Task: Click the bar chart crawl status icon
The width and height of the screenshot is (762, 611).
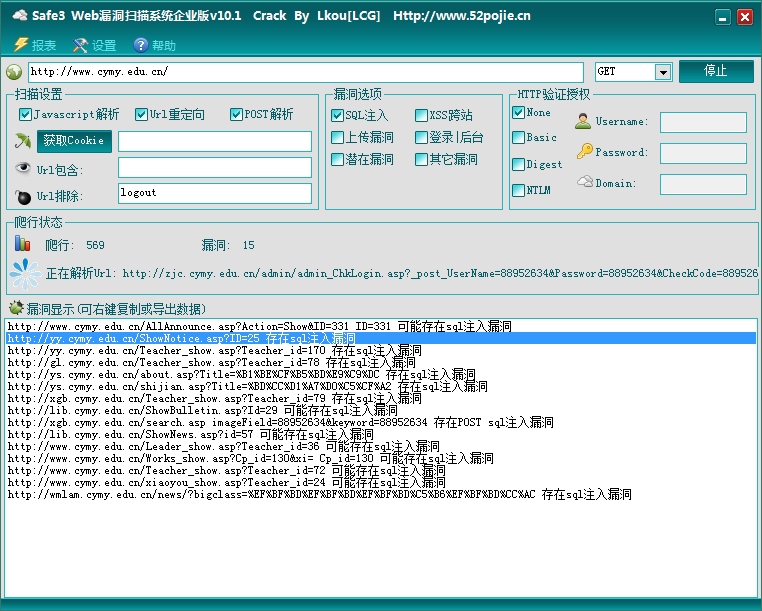Action: 22,243
